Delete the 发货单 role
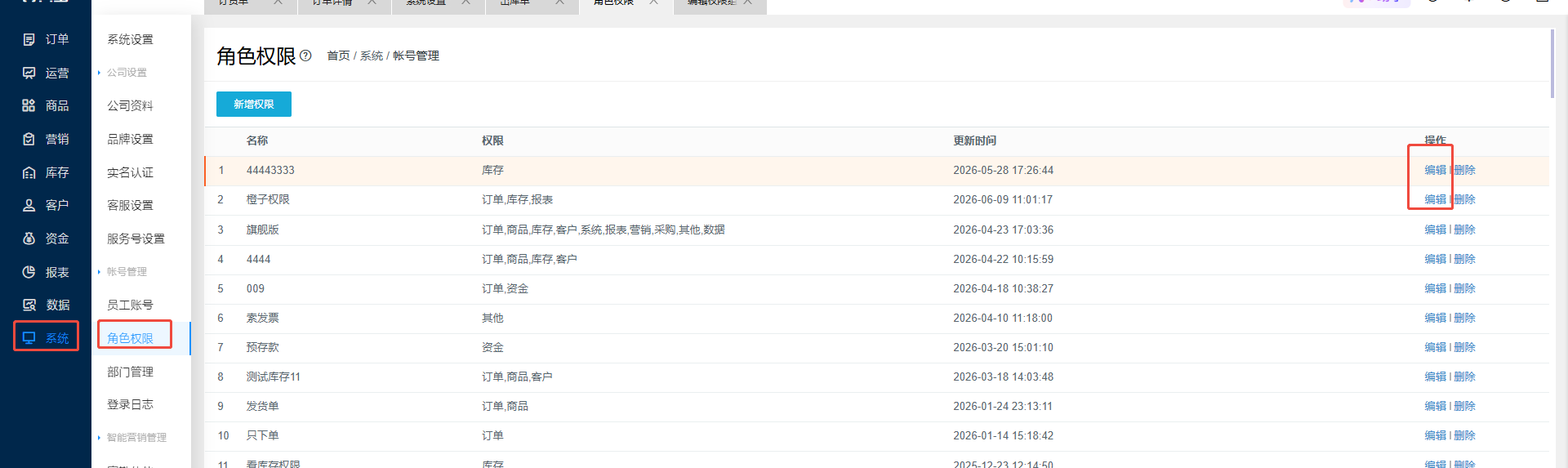Screen dimensions: 1568x468 tap(1464, 406)
